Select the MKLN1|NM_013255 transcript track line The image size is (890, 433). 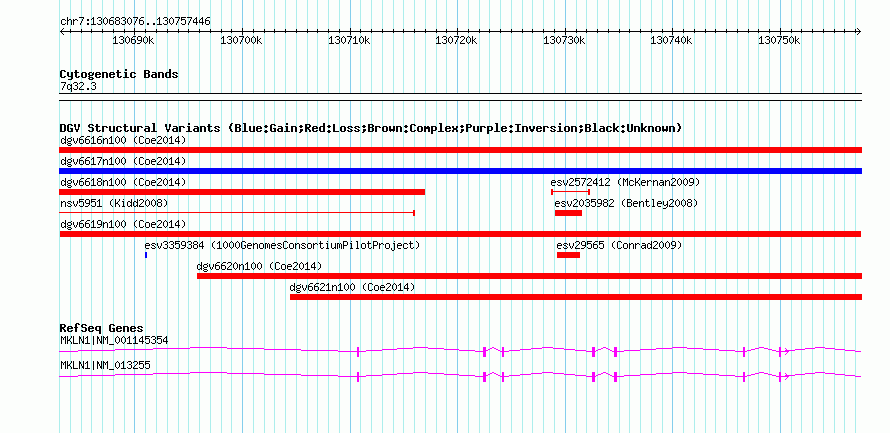(460, 376)
